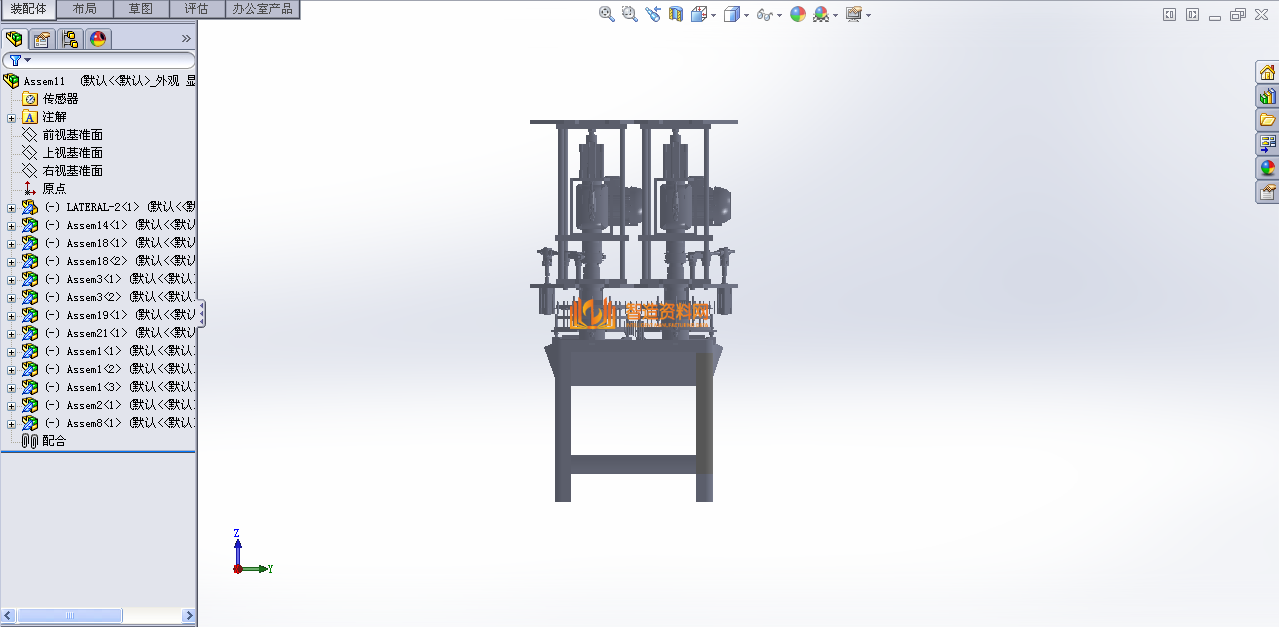The image size is (1279, 627).
Task: Activate the Section View tool
Action: (x=676, y=14)
